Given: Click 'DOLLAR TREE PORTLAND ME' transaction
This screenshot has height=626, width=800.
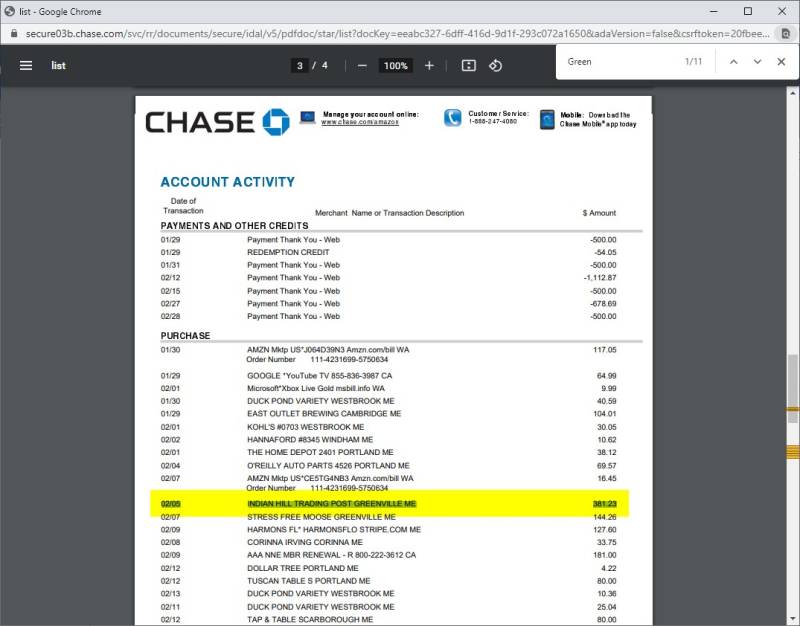Looking at the screenshot, I should (x=303, y=568).
